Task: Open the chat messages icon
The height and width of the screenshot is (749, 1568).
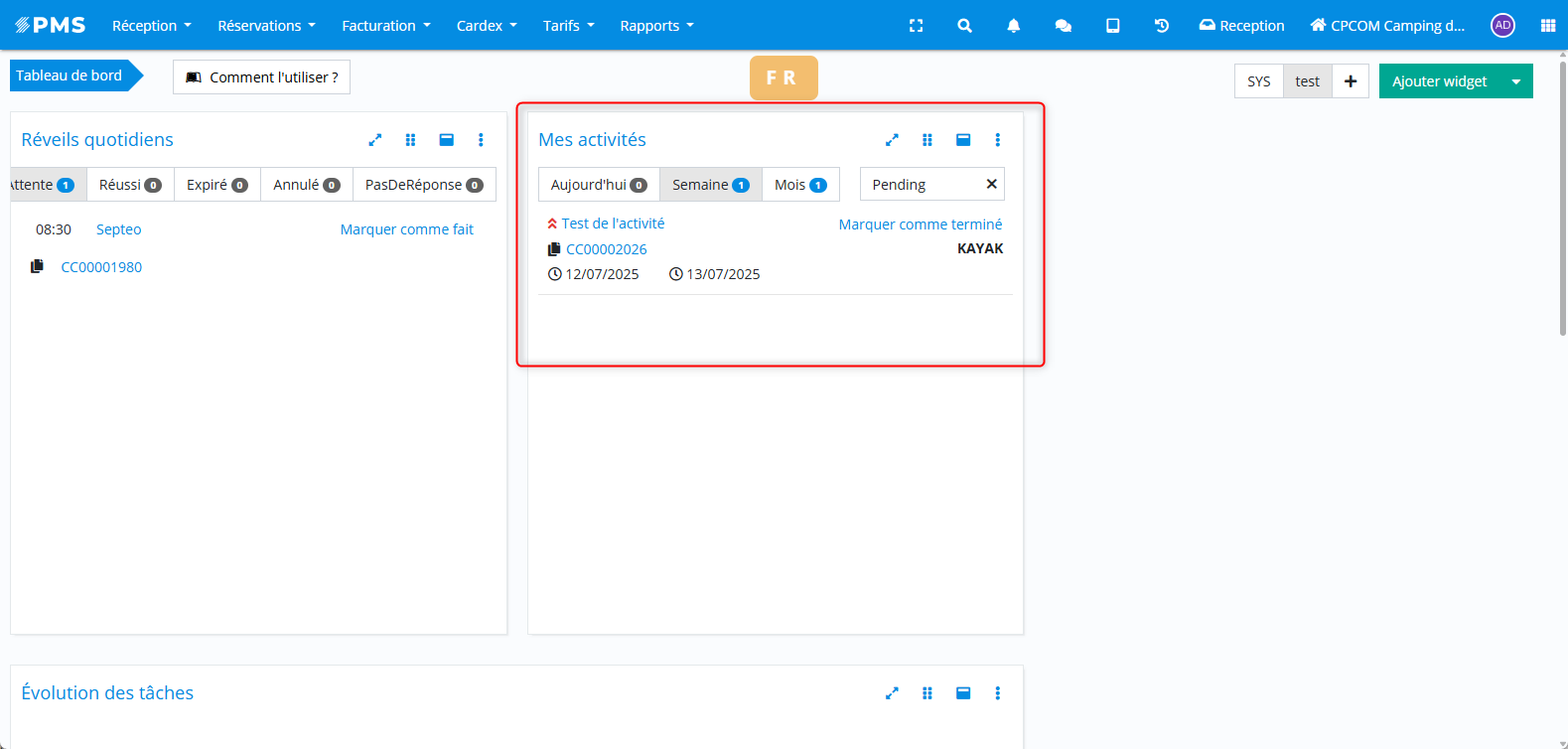Action: (1063, 26)
